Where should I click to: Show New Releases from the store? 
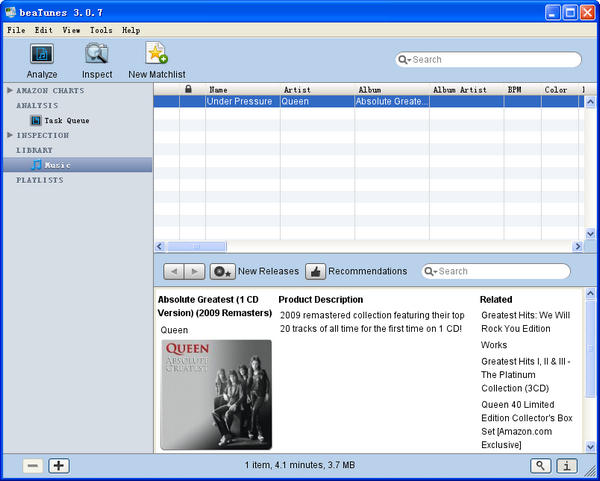(223, 271)
